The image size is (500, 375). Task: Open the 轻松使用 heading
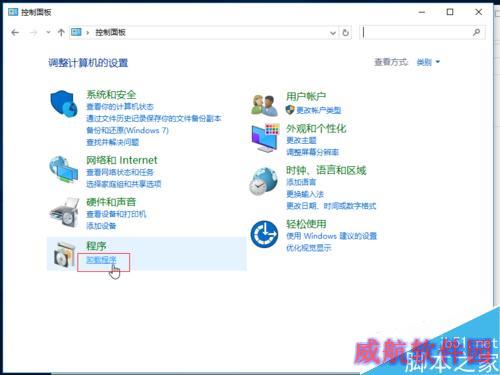tap(306, 224)
